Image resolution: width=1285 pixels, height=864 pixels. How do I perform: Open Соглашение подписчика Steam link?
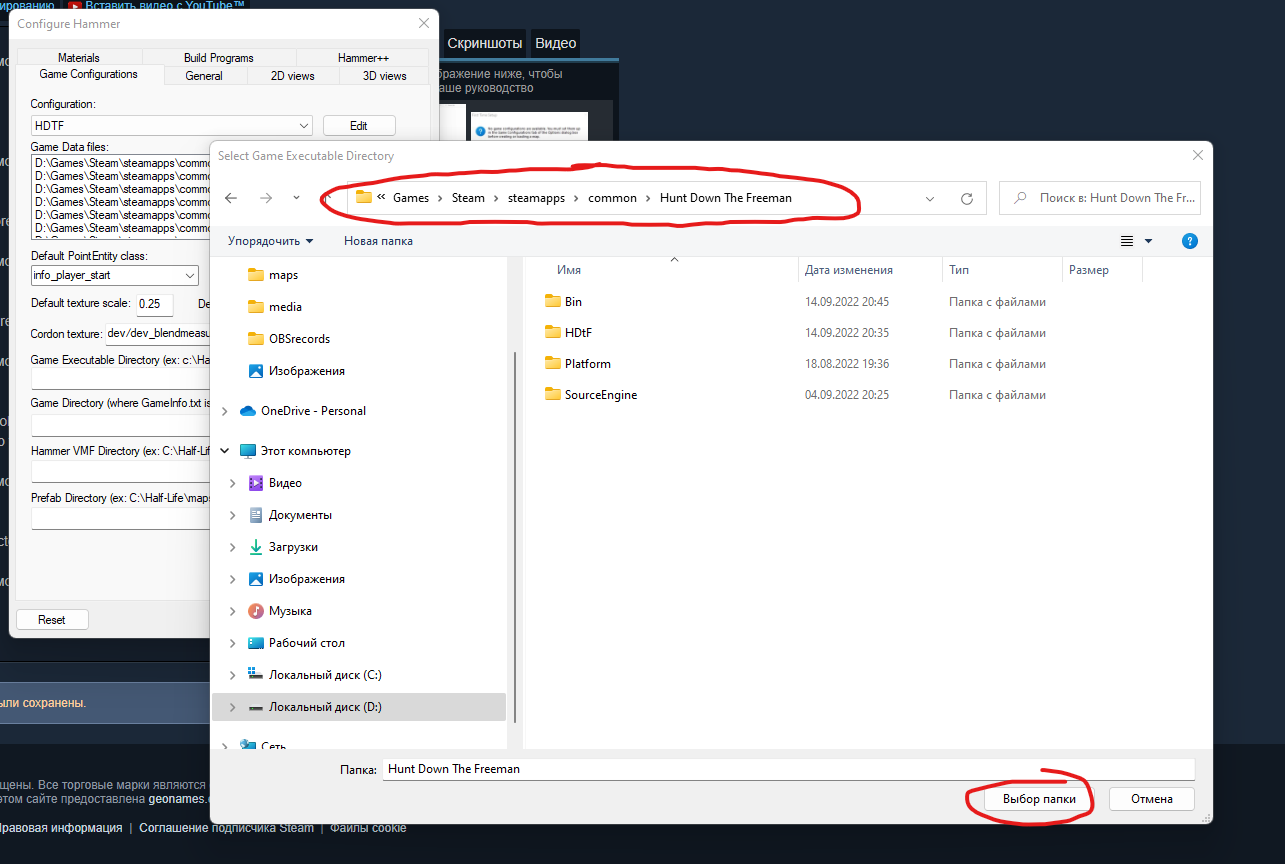[226, 828]
